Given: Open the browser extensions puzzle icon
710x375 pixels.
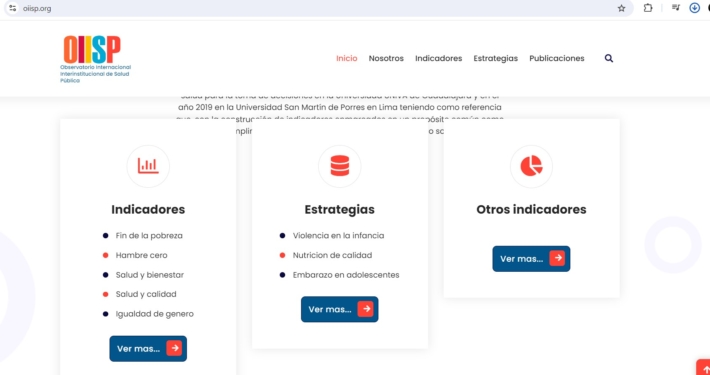Looking at the screenshot, I should (648, 8).
